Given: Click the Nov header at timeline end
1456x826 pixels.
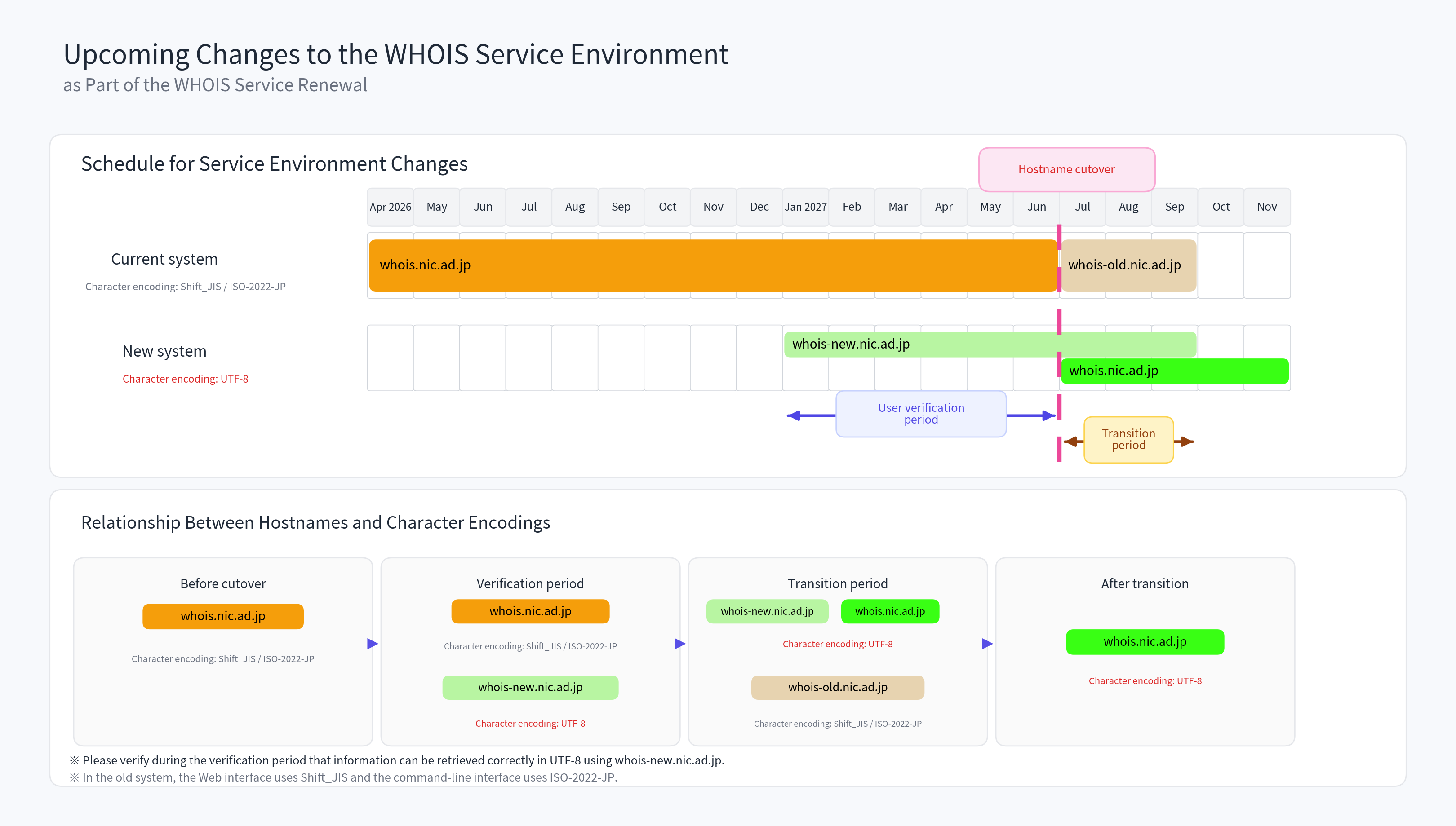Looking at the screenshot, I should [1266, 207].
